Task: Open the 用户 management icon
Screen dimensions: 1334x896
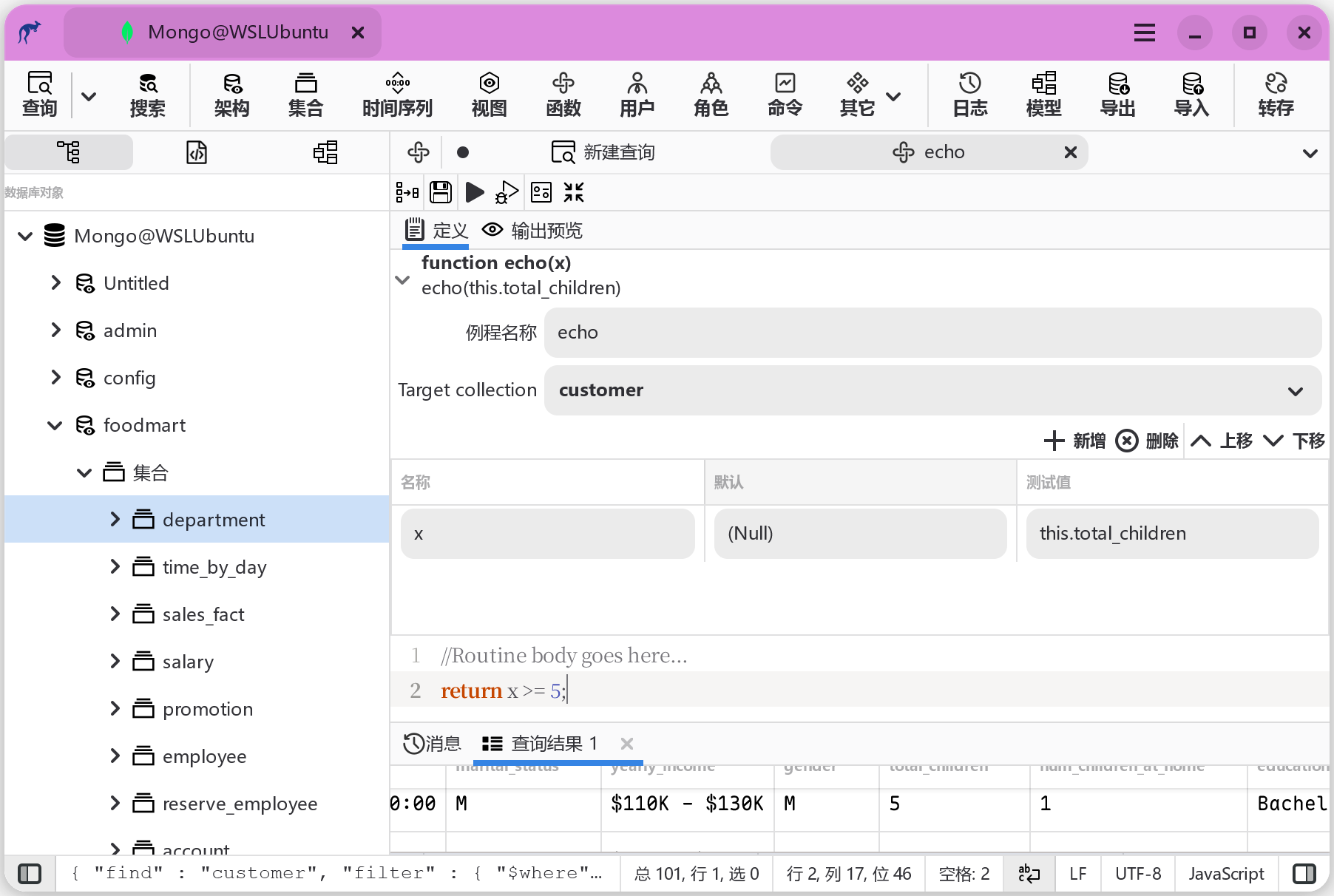Action: pos(637,95)
